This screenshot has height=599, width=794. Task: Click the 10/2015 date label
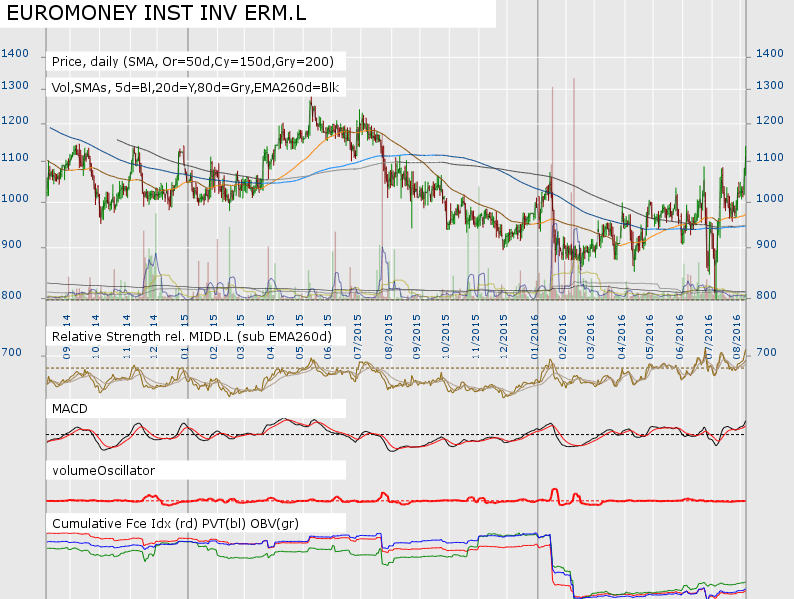(x=446, y=337)
